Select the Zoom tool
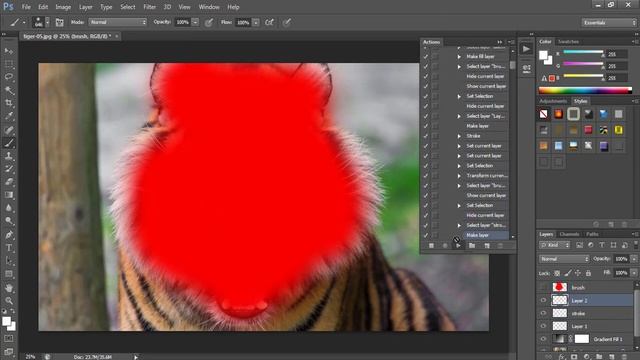 coord(9,301)
